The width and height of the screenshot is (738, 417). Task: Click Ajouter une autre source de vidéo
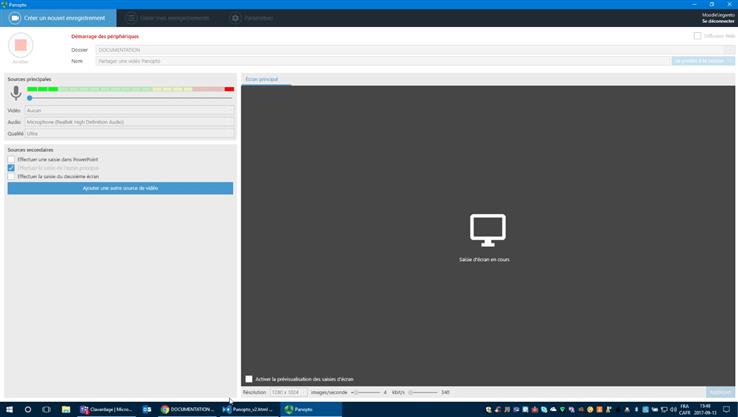(120, 188)
